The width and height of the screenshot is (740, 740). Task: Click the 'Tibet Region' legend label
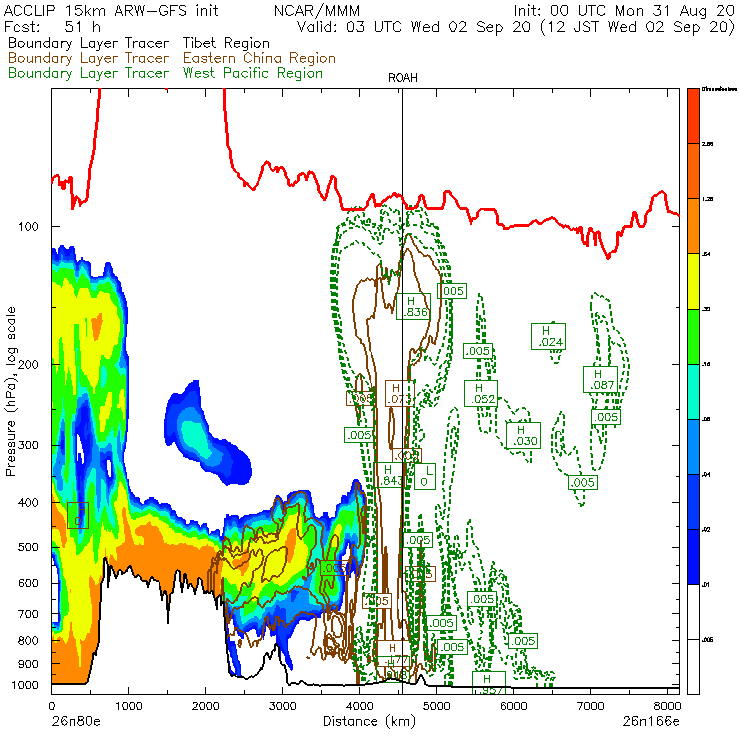226,43
